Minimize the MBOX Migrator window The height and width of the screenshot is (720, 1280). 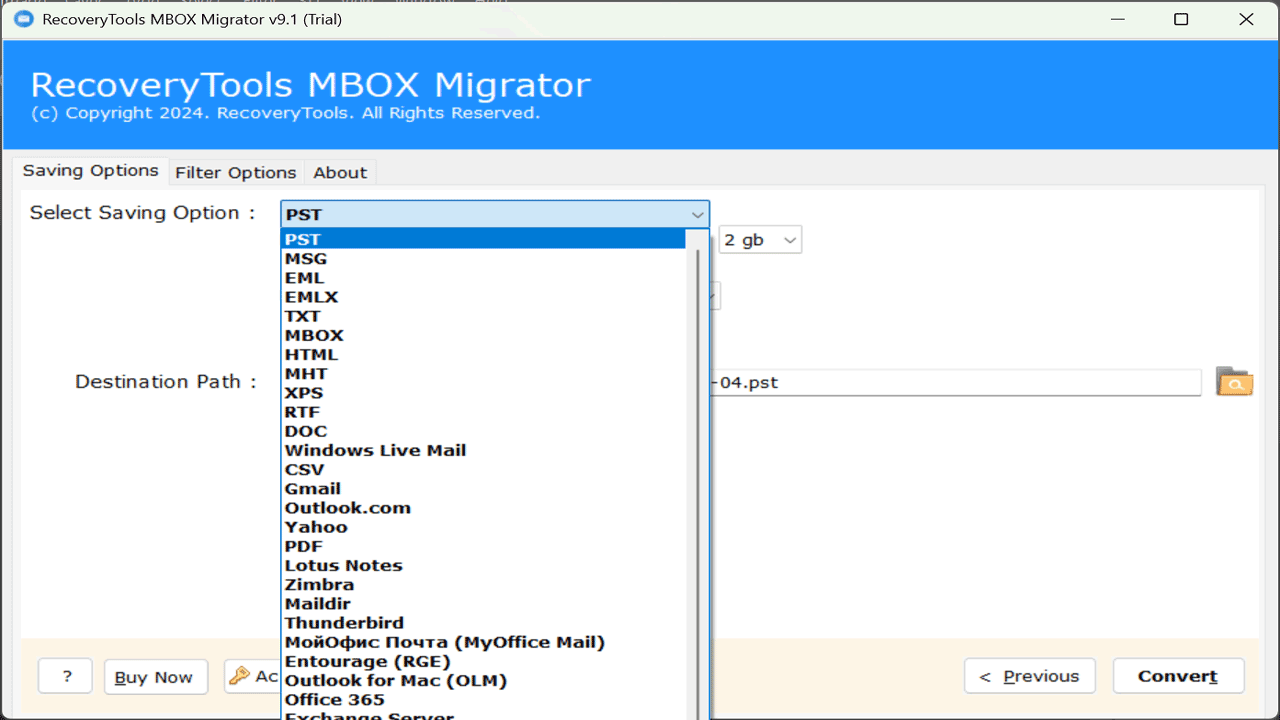coord(1117,19)
